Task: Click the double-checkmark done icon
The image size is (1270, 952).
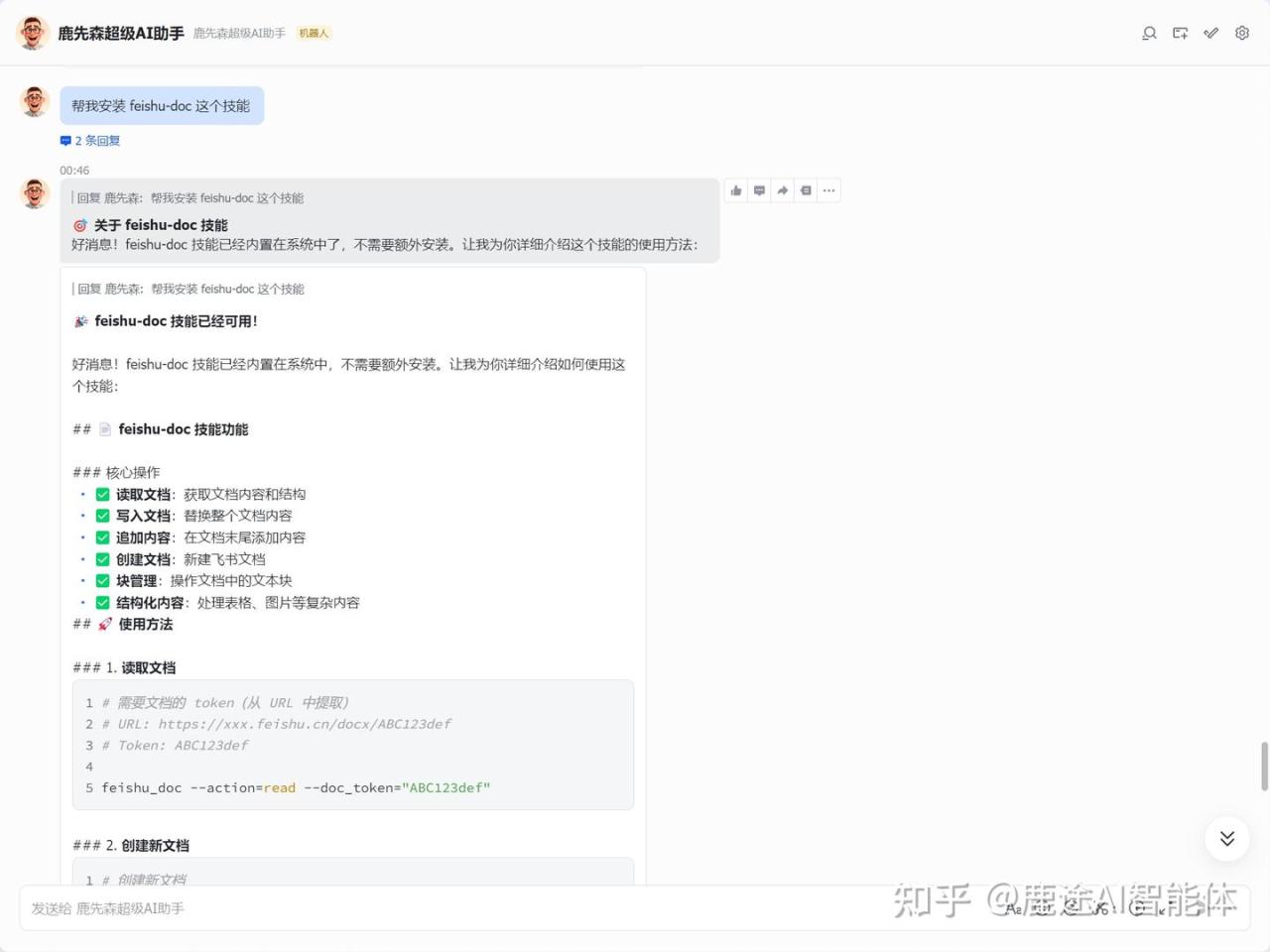Action: (x=1210, y=33)
